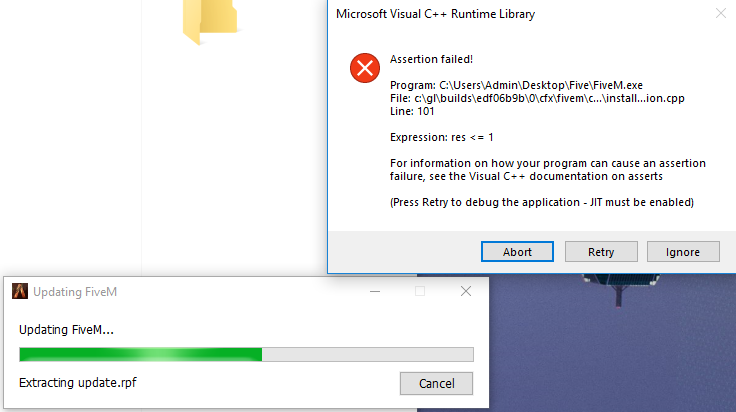Click the Abort button

[517, 252]
